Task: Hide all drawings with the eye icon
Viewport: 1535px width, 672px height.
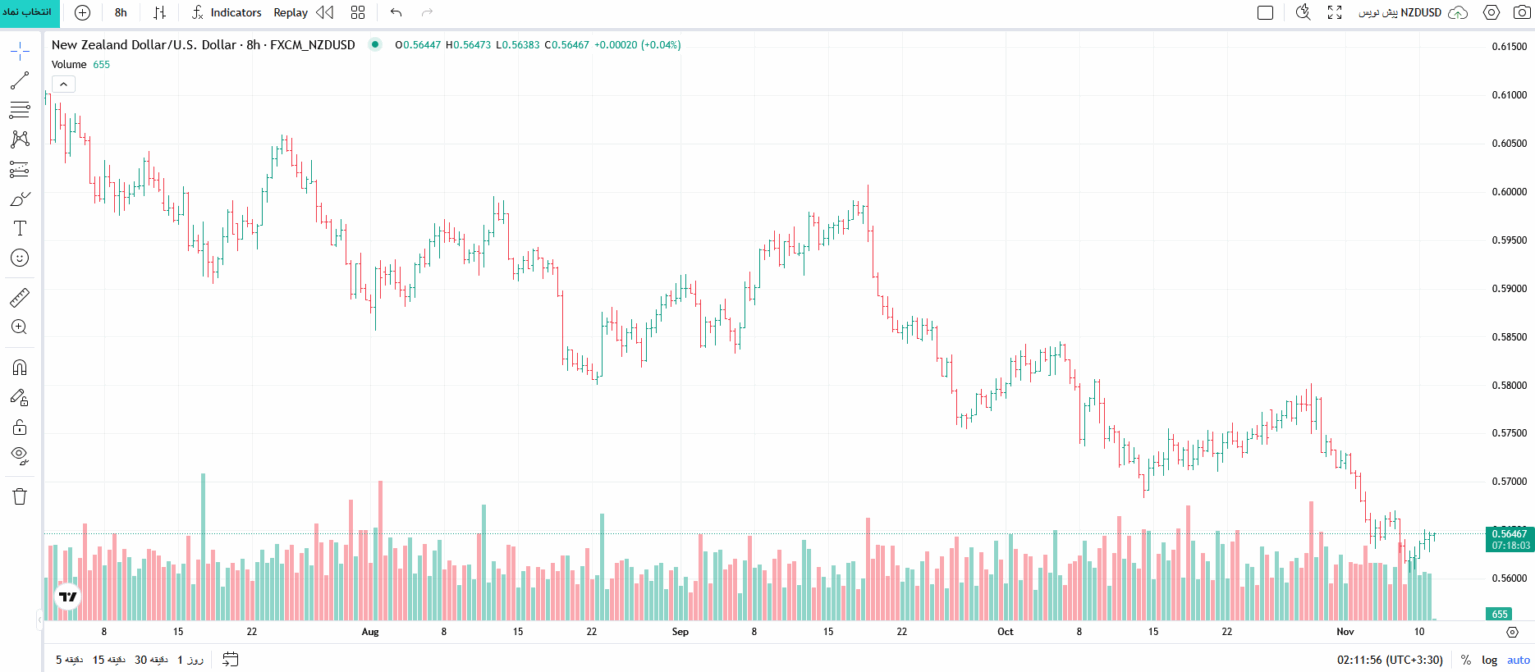Action: 20,456
